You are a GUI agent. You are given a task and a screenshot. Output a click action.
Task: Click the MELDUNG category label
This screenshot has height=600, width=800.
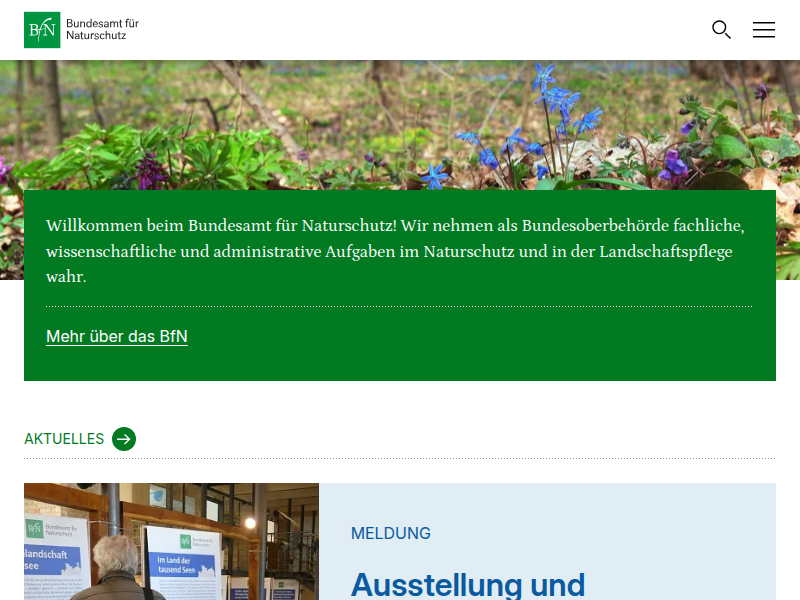(x=390, y=534)
